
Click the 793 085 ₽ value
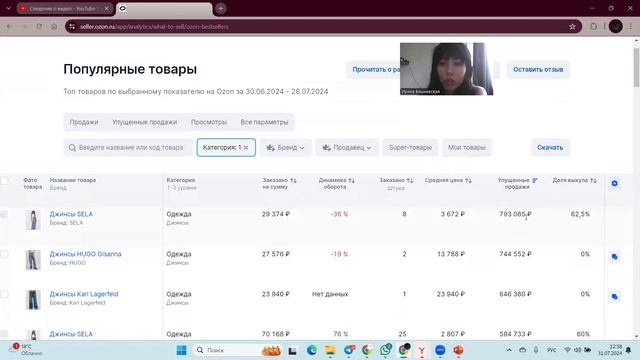coord(515,214)
